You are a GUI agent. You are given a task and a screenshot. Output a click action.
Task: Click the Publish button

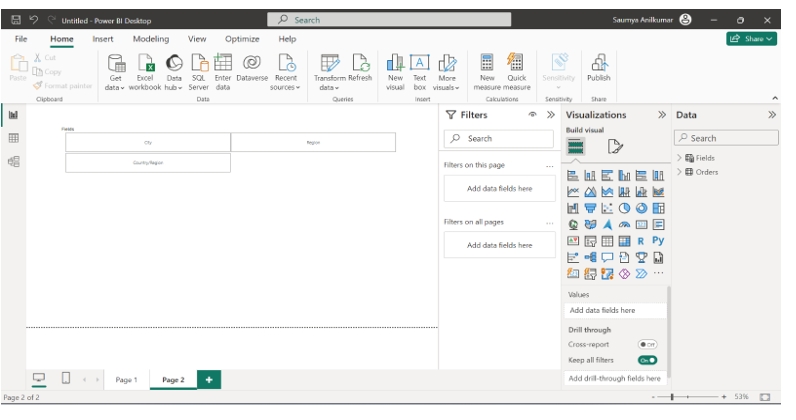[599, 68]
